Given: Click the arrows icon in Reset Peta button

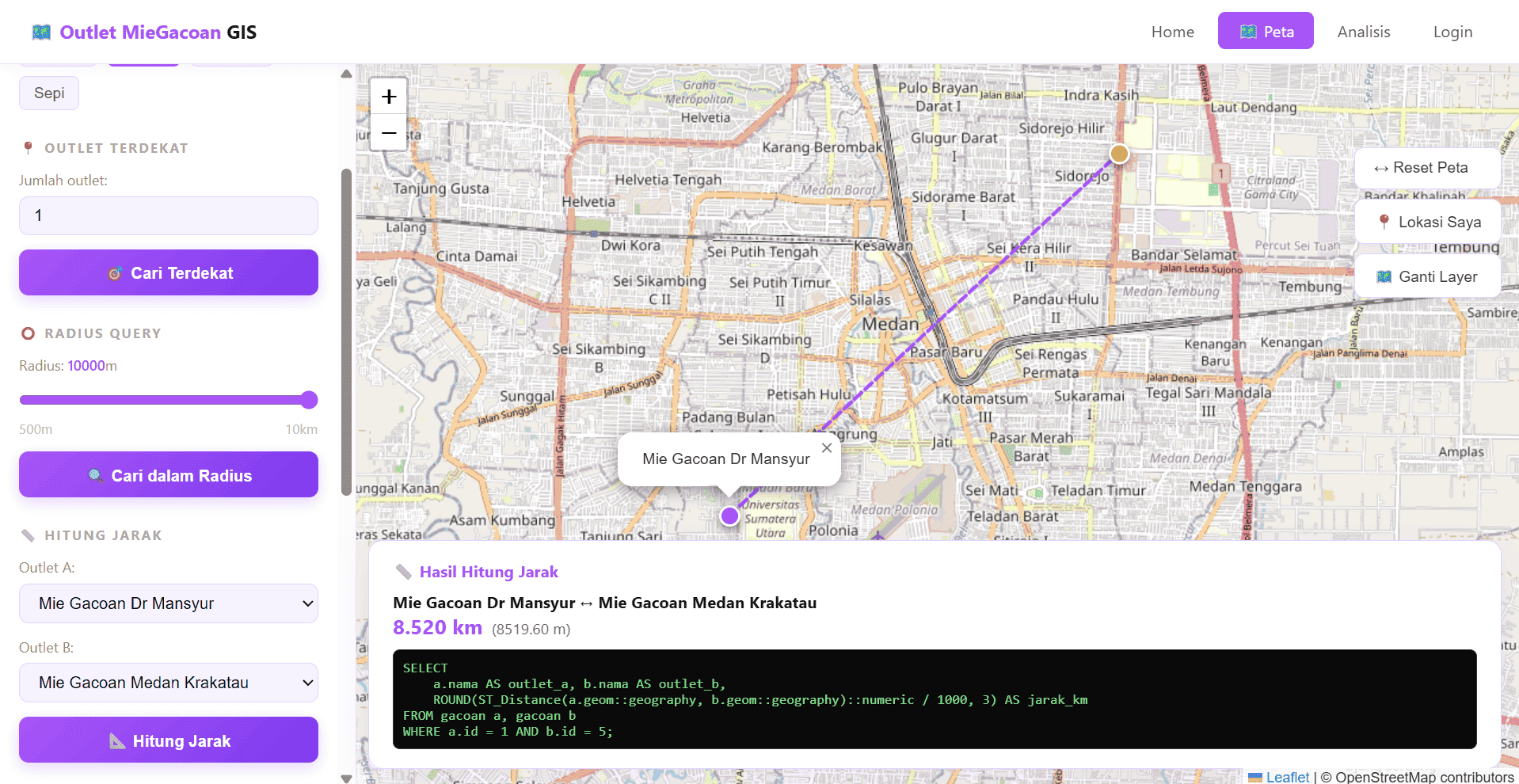Looking at the screenshot, I should click(x=1381, y=168).
